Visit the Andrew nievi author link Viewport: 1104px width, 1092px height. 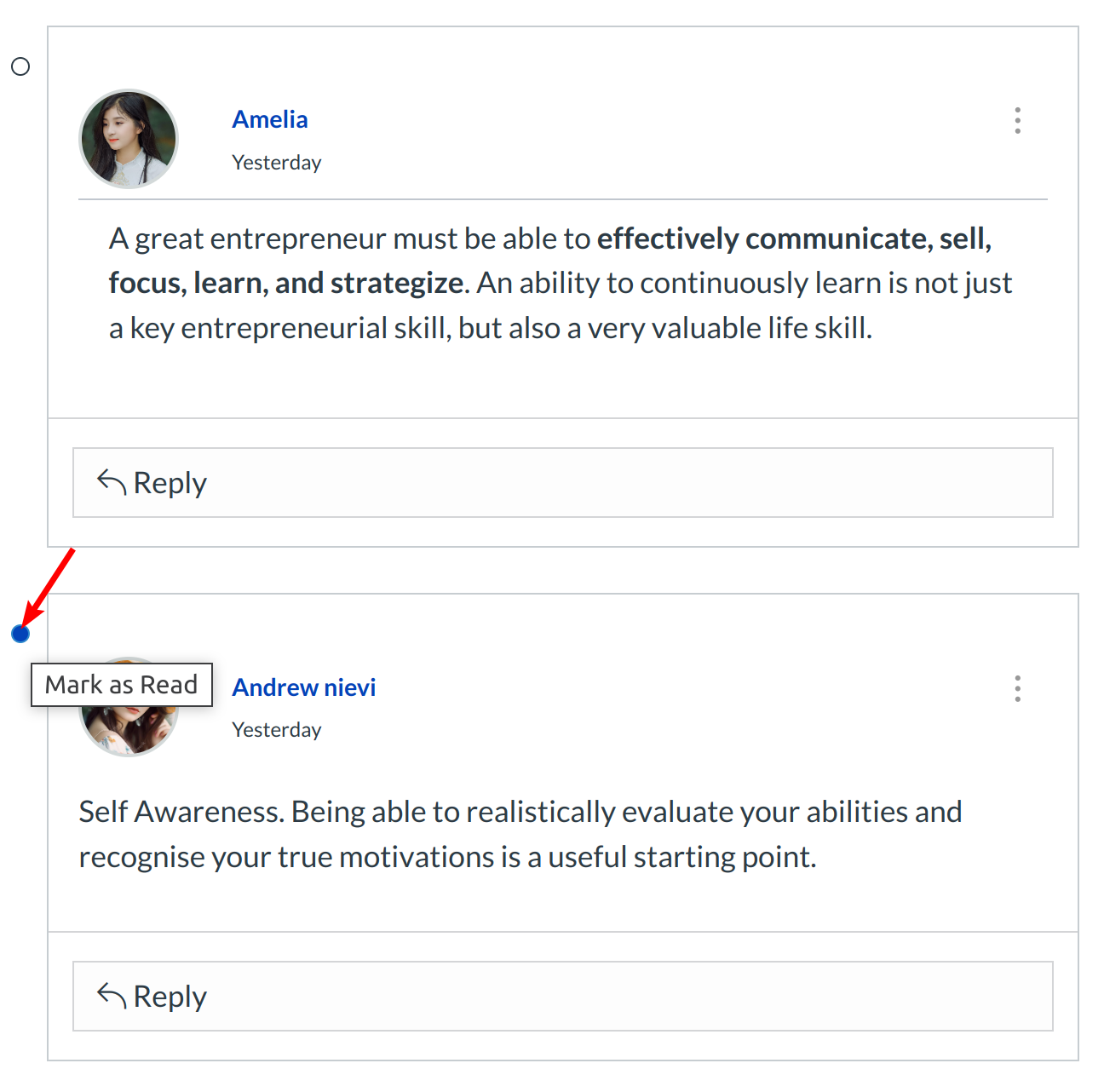[304, 687]
